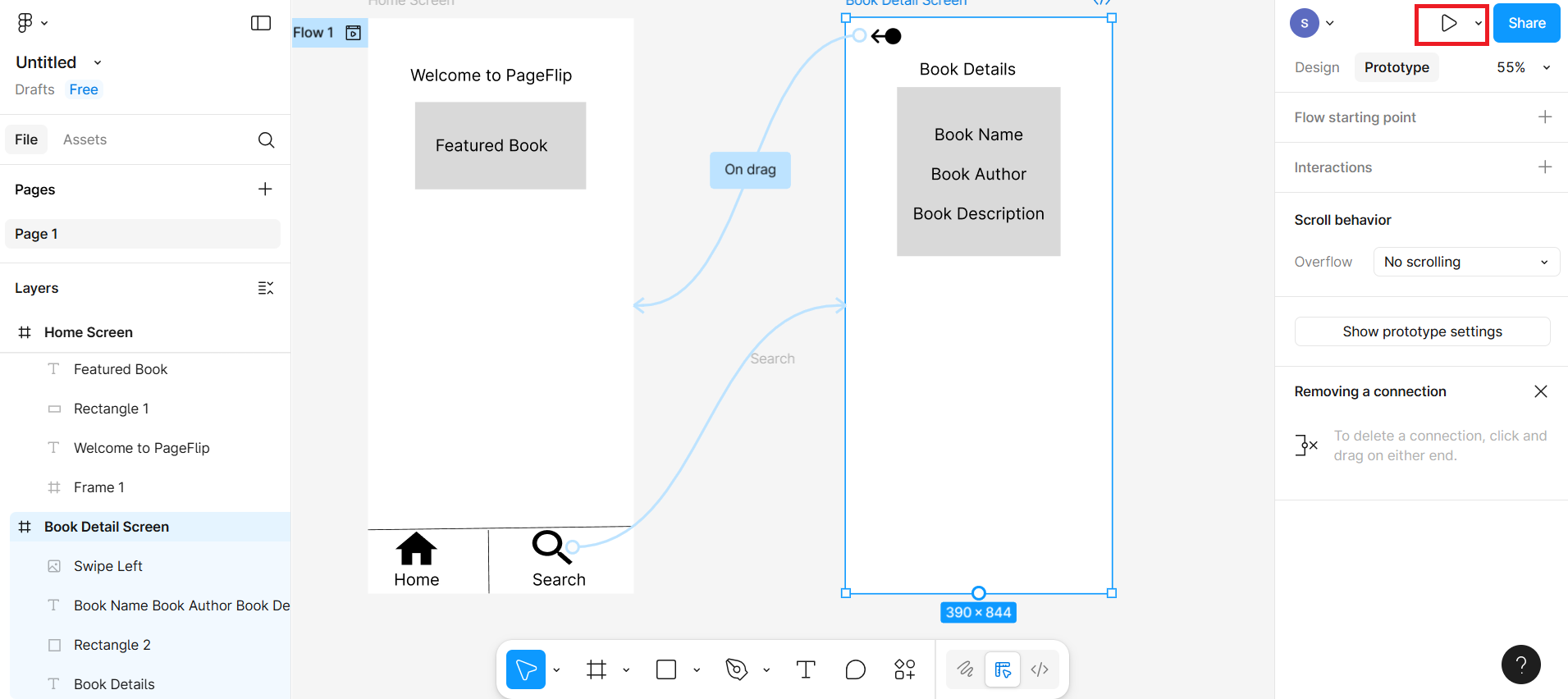
Task: Switch to Draw mode toggle
Action: pyautogui.click(x=966, y=670)
